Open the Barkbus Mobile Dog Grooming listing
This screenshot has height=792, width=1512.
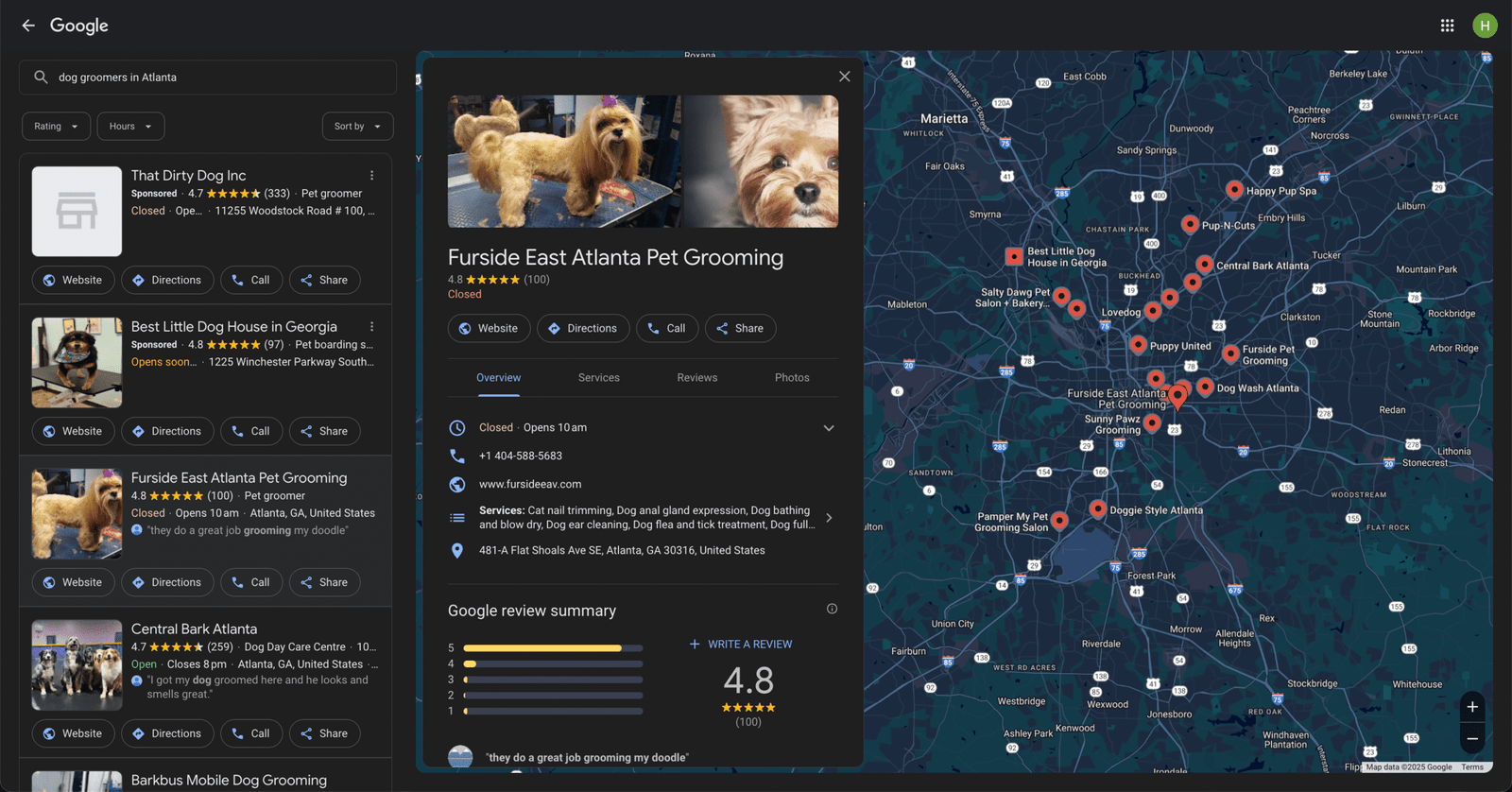tap(229, 780)
